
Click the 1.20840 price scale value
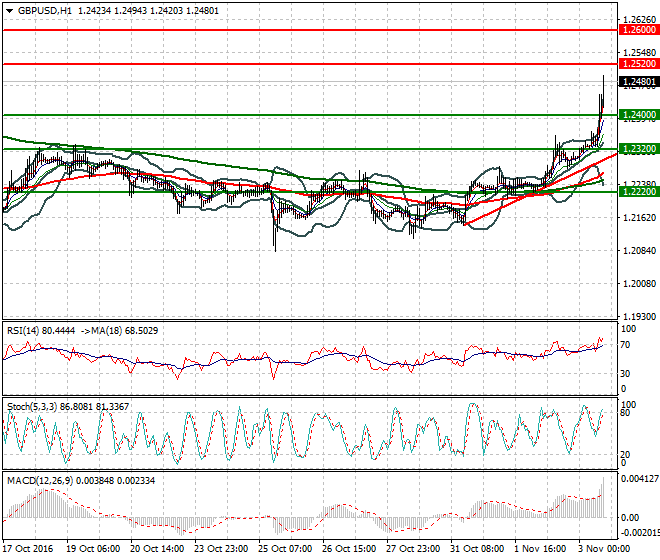[x=639, y=251]
